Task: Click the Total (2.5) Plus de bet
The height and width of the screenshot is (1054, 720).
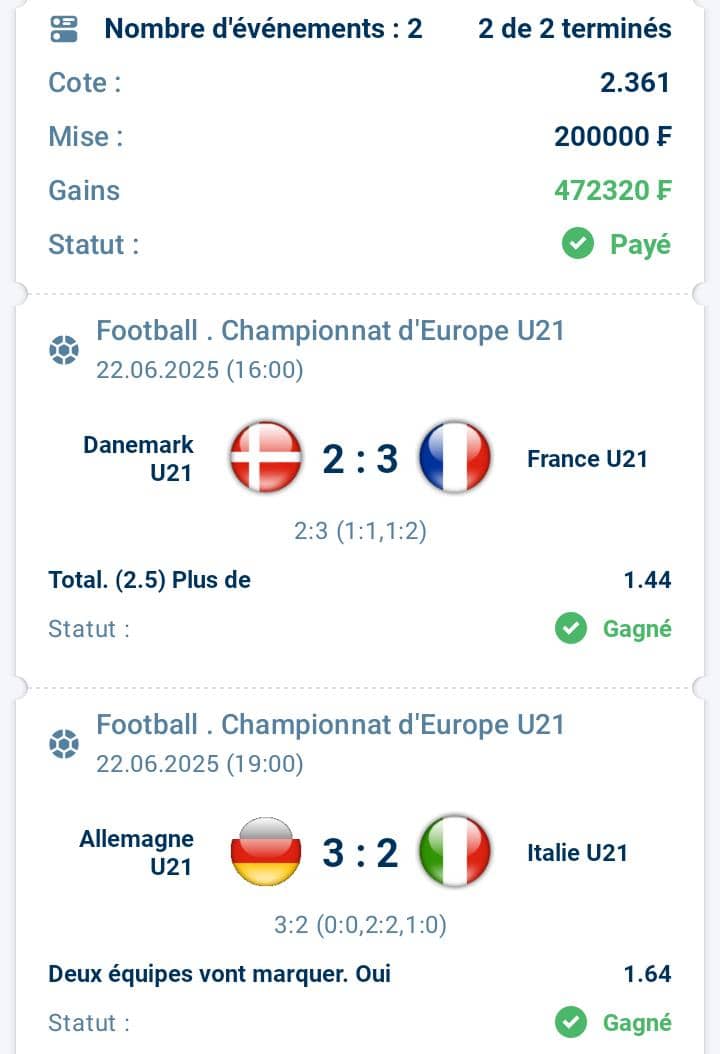Action: click(149, 579)
